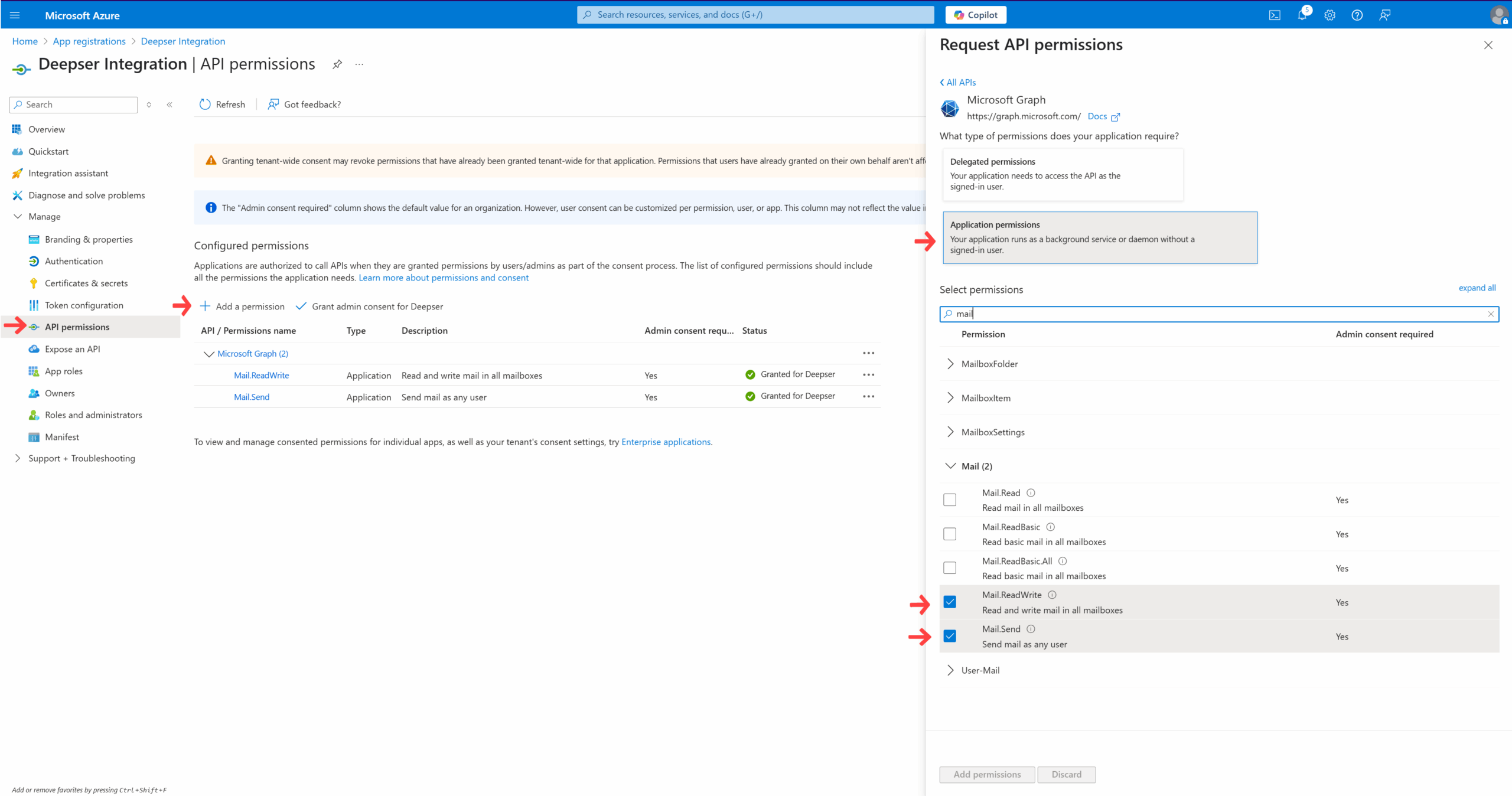The height and width of the screenshot is (796, 1512).
Task: Click the sidebar expand/collapse sort arrows
Action: tap(149, 105)
